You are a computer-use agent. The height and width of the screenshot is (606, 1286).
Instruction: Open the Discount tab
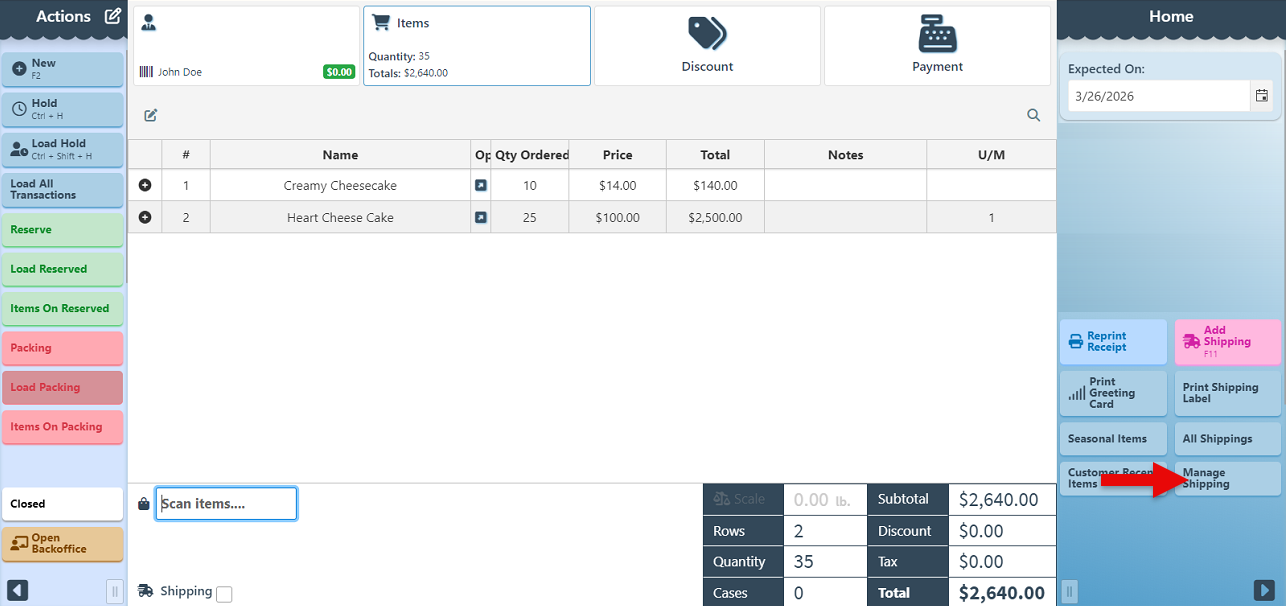tap(707, 46)
